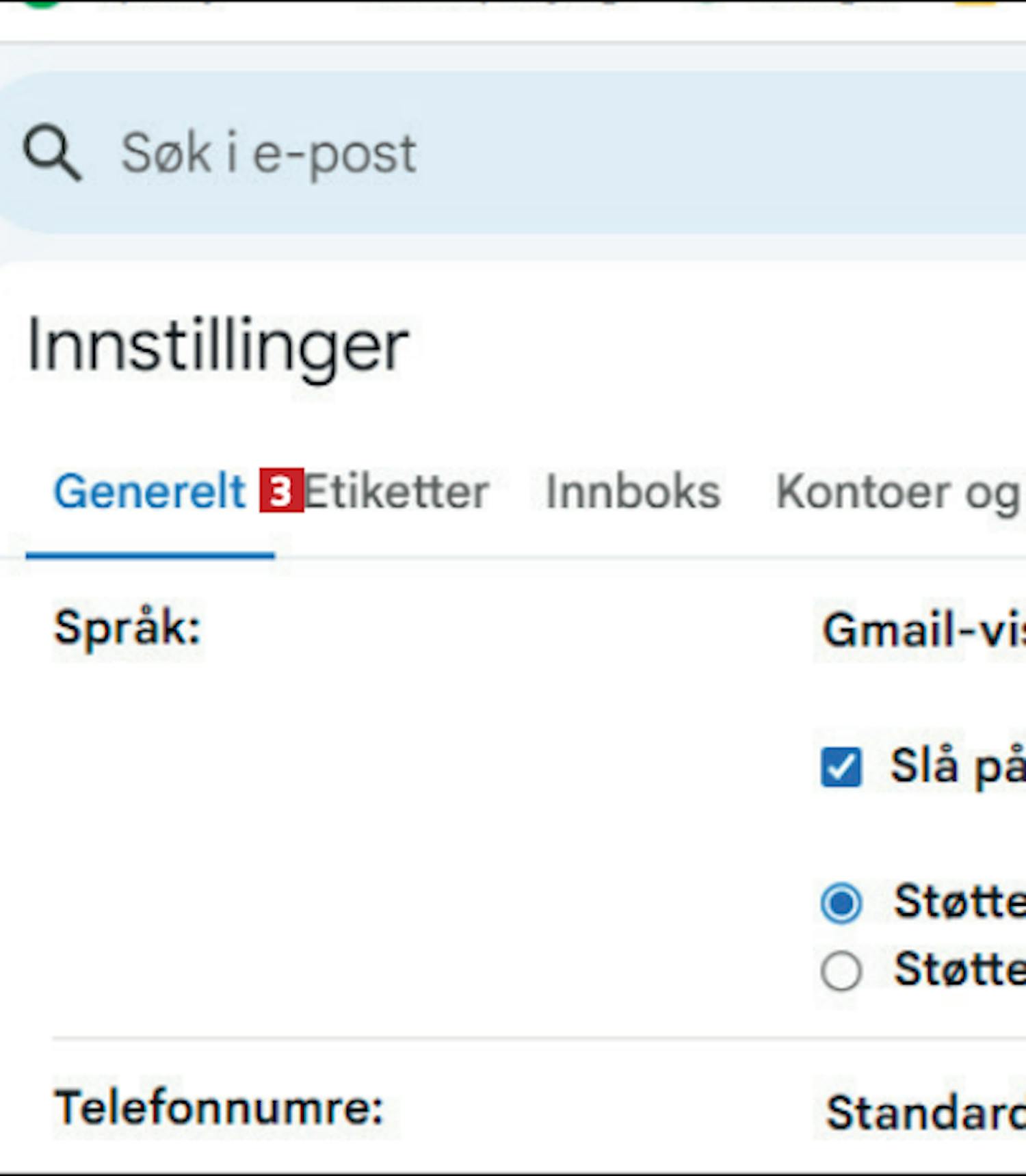The width and height of the screenshot is (1026, 1176).
Task: Click the "Standard" text beside Telefonnumre
Action: coord(926,1112)
